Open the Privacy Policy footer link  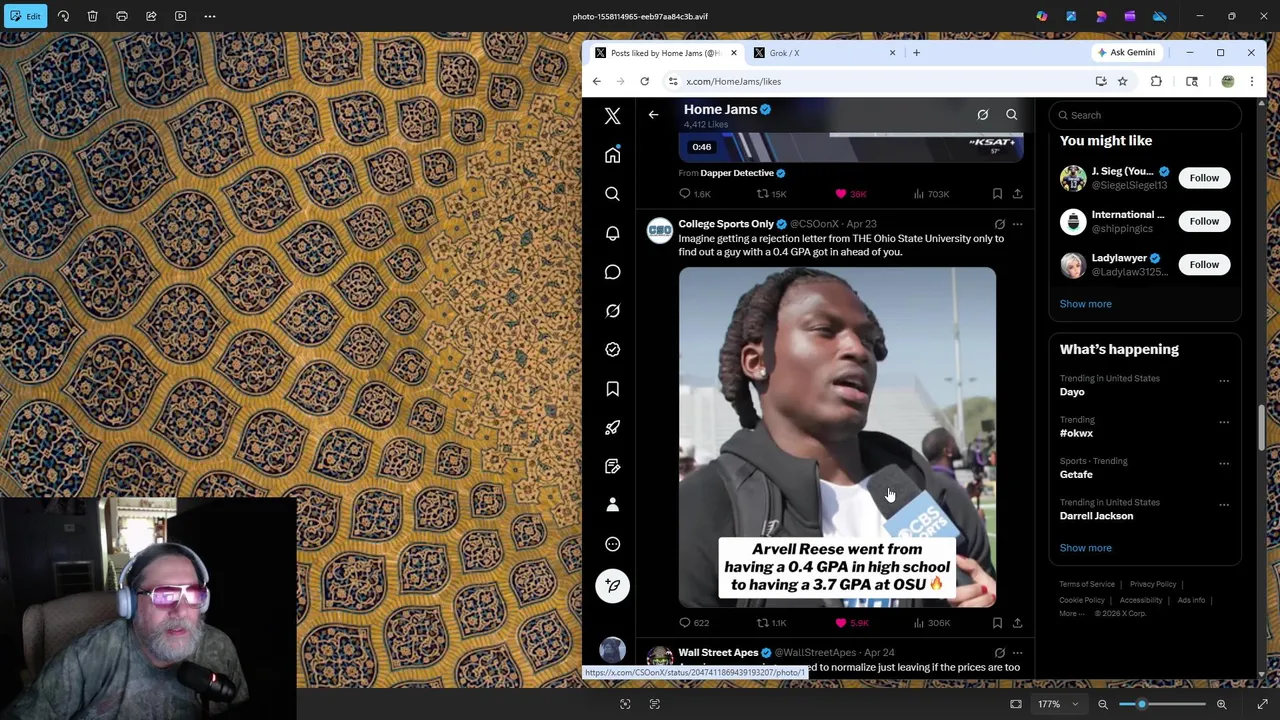click(x=1153, y=584)
